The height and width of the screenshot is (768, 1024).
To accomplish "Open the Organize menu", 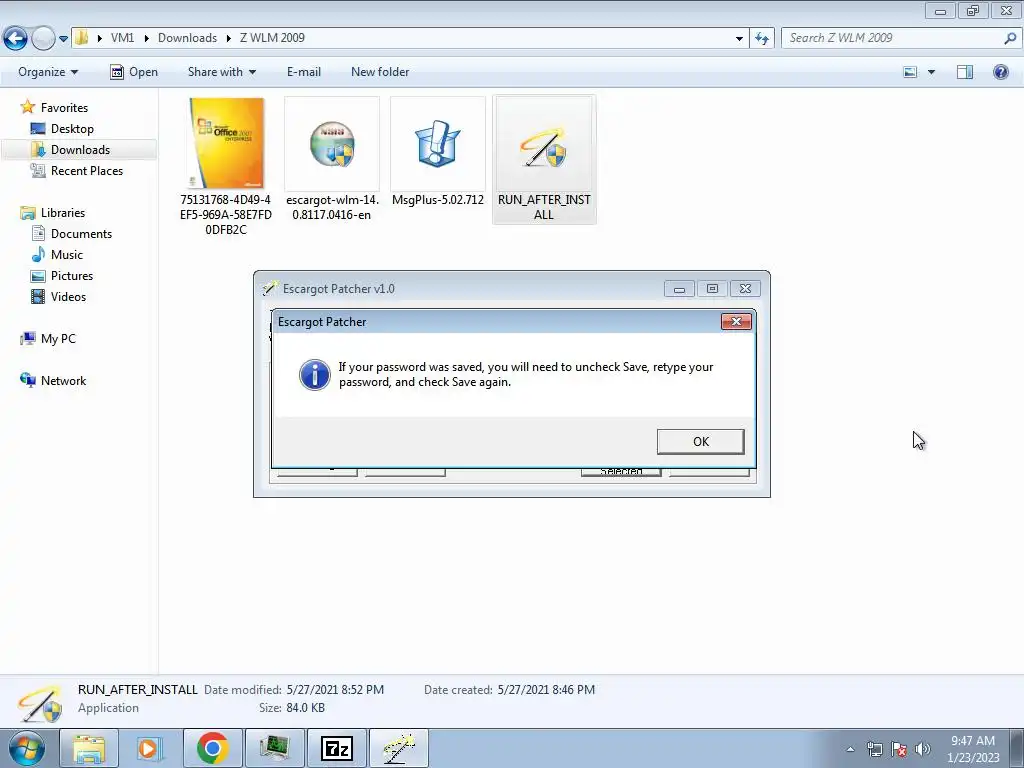I will (x=48, y=72).
